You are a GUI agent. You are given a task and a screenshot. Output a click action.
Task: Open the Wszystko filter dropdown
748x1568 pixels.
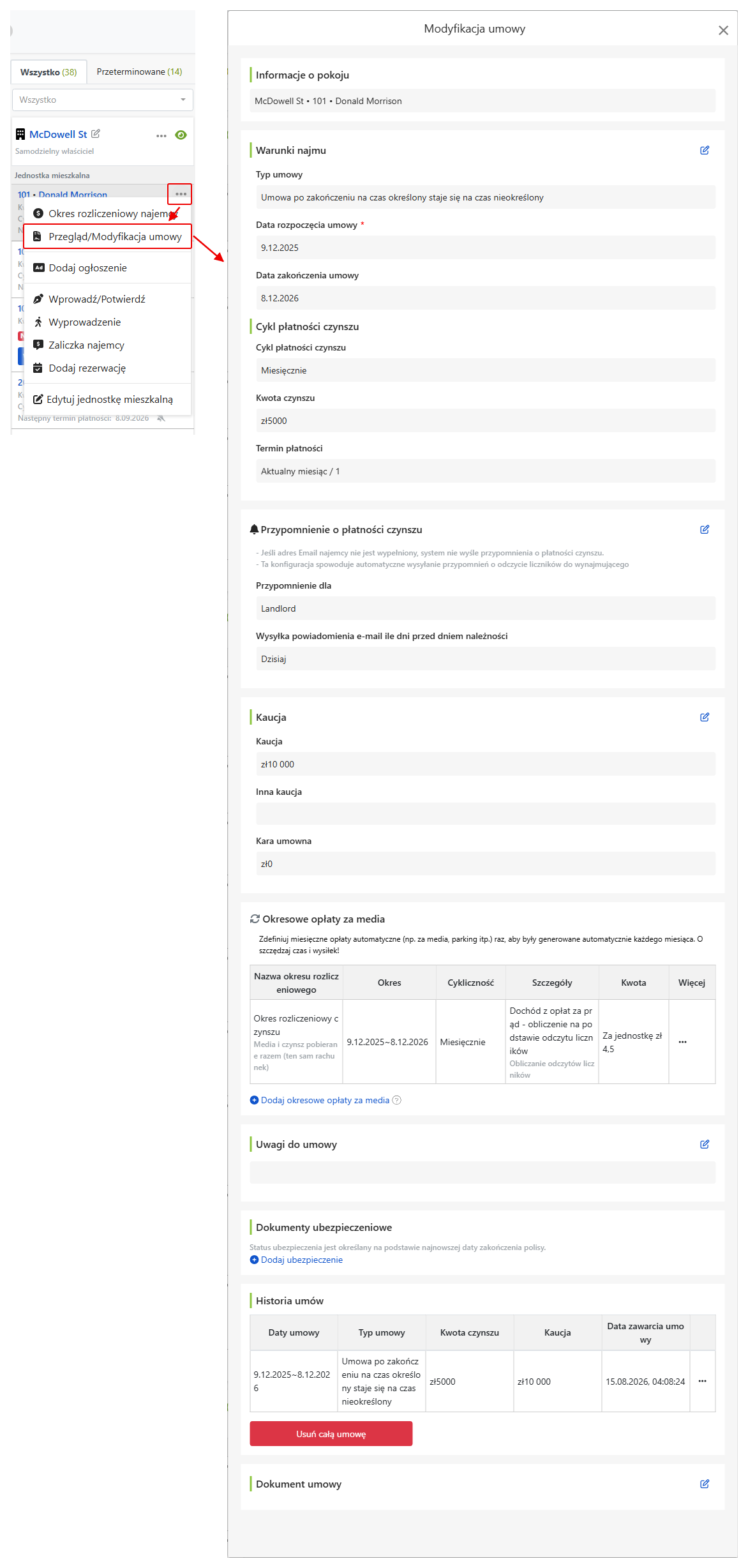(x=102, y=100)
